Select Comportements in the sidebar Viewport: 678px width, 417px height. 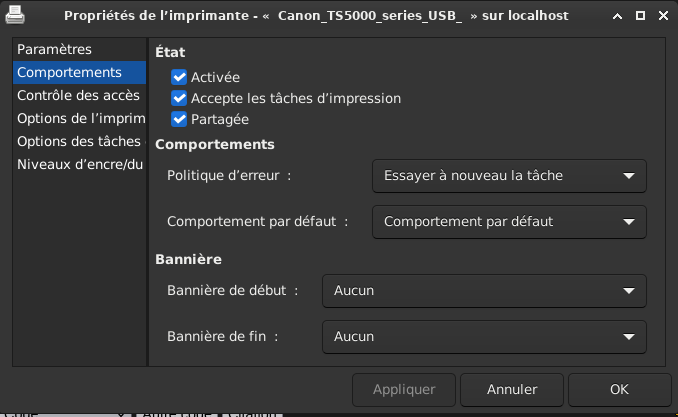coord(70,72)
